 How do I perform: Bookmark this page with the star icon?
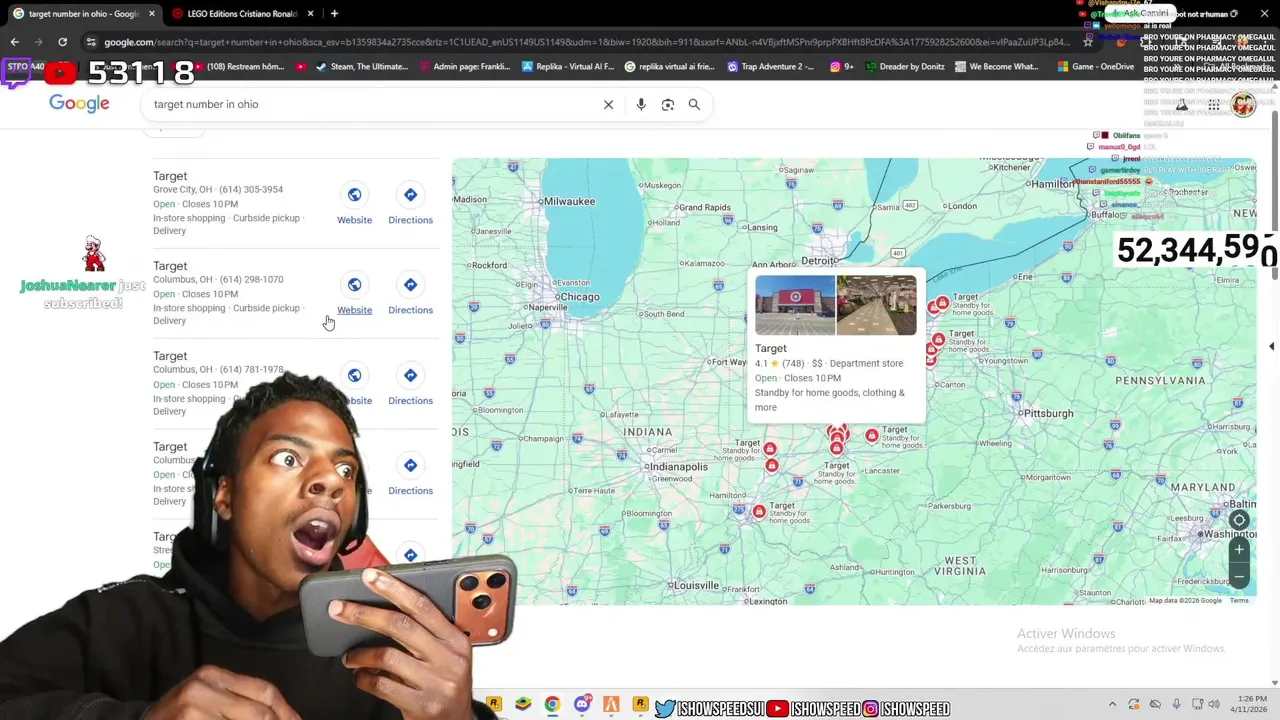(x=1088, y=42)
